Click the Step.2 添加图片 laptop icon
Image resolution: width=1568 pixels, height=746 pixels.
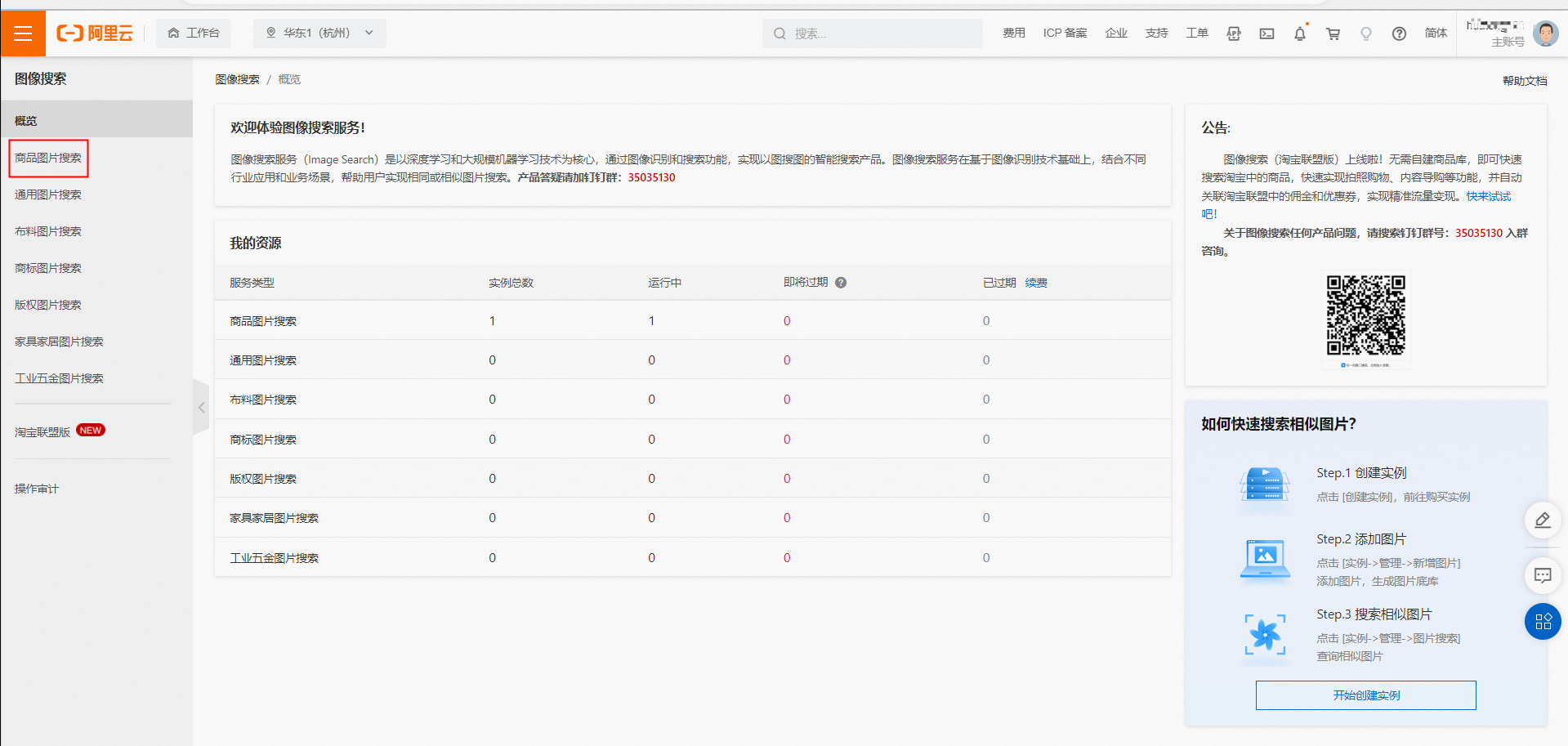1265,560
